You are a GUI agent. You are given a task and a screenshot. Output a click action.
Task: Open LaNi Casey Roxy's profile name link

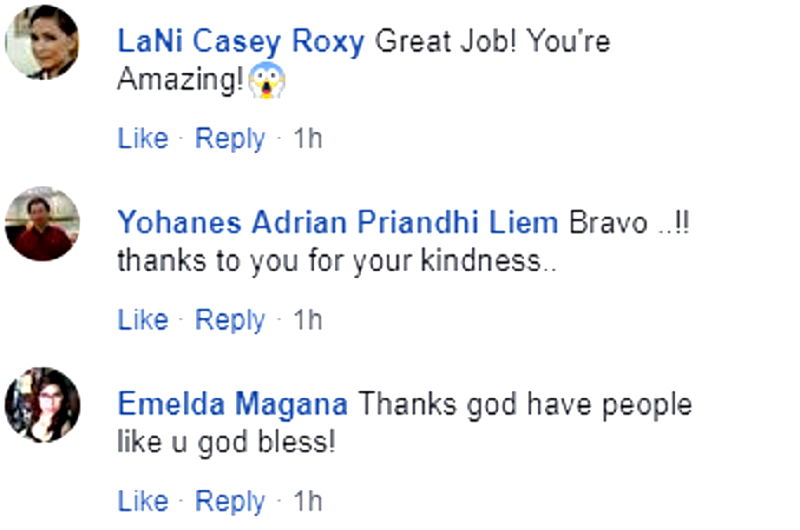241,43
